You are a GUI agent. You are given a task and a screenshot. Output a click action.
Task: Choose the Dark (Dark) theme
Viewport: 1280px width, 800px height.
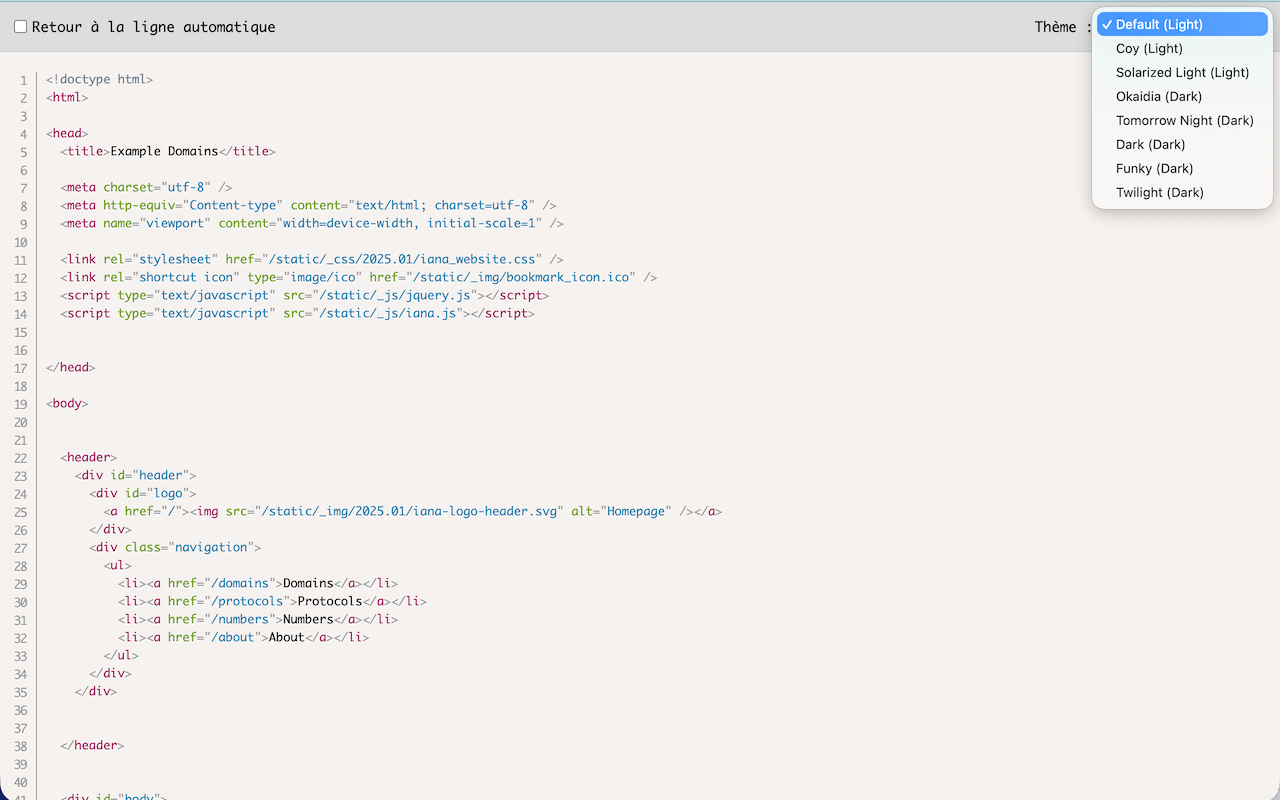(1182, 144)
